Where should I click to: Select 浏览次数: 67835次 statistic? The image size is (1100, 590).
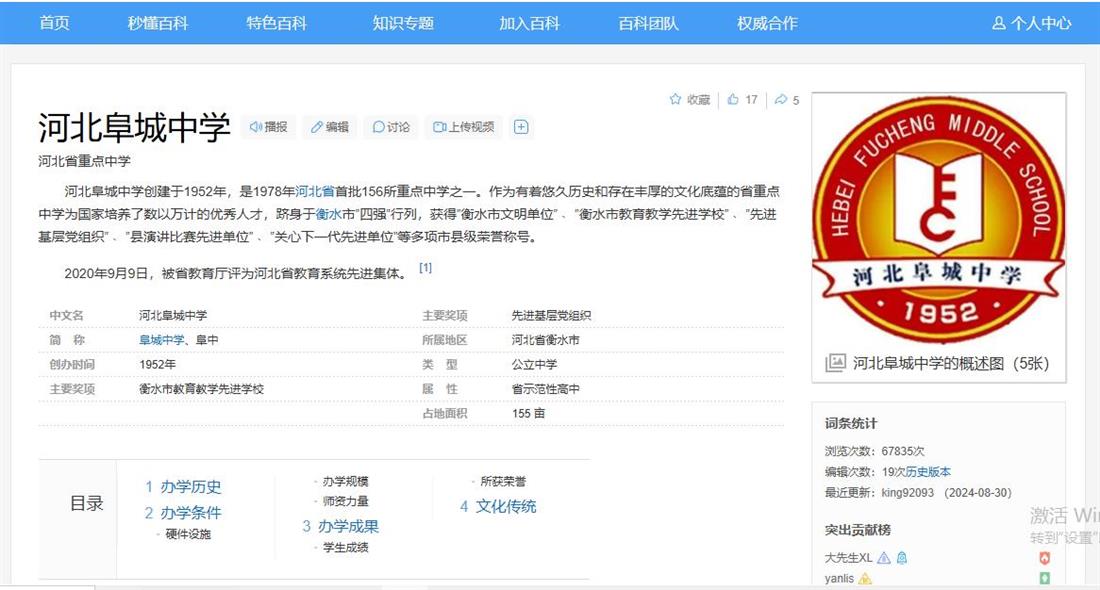coord(875,451)
